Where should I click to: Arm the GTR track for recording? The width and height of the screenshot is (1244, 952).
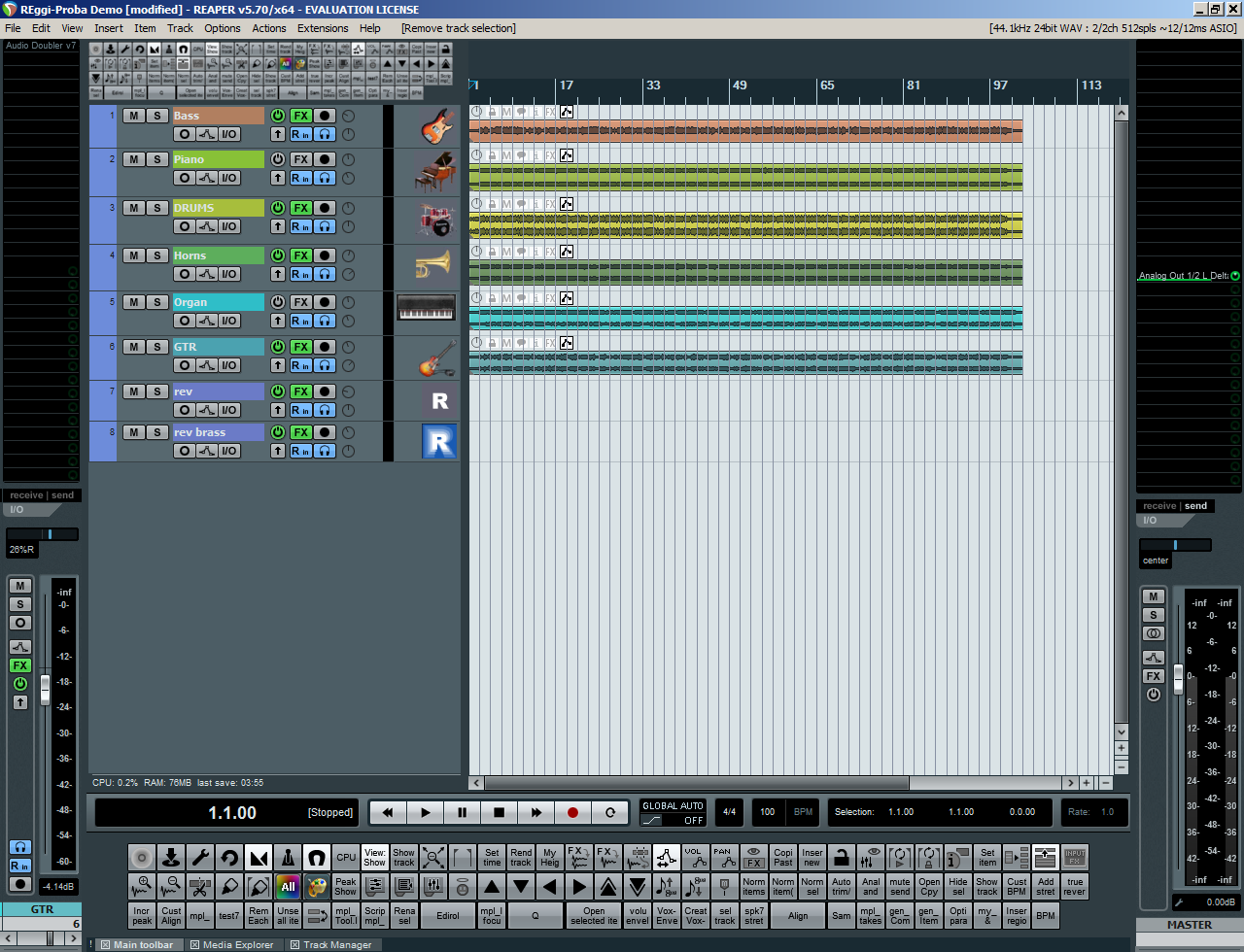tap(326, 347)
